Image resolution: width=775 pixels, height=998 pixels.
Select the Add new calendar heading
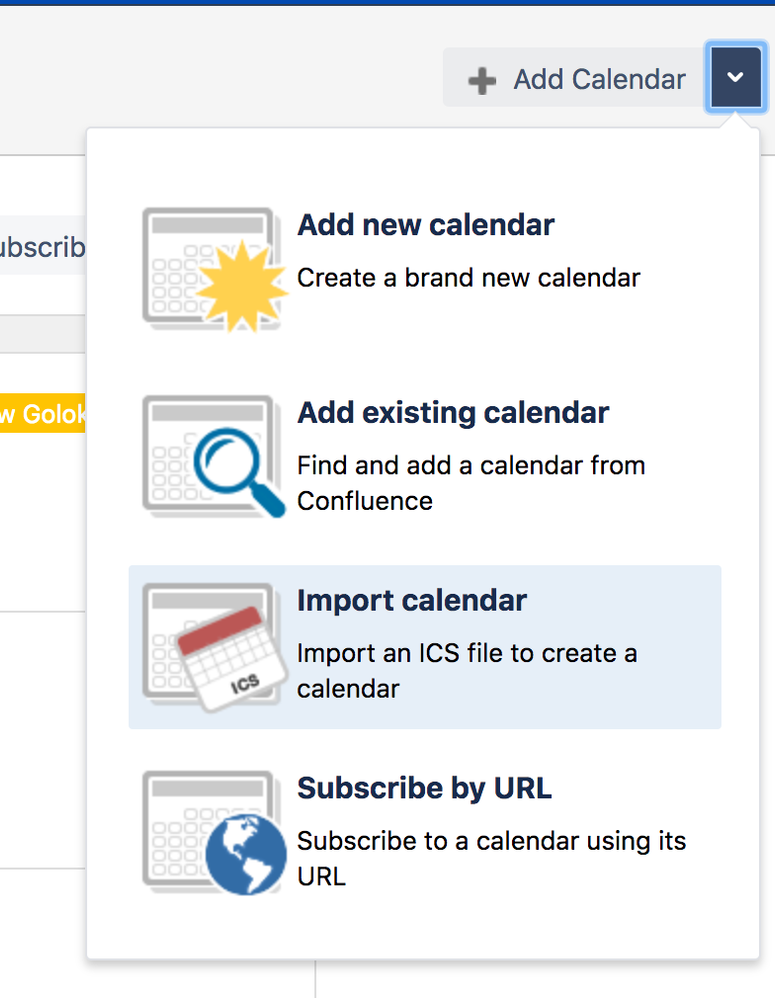426,225
